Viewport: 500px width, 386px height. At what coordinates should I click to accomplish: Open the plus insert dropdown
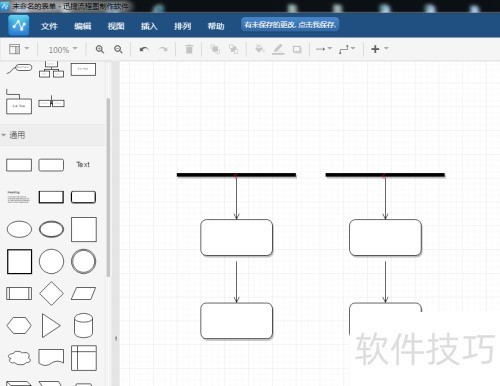coord(379,49)
